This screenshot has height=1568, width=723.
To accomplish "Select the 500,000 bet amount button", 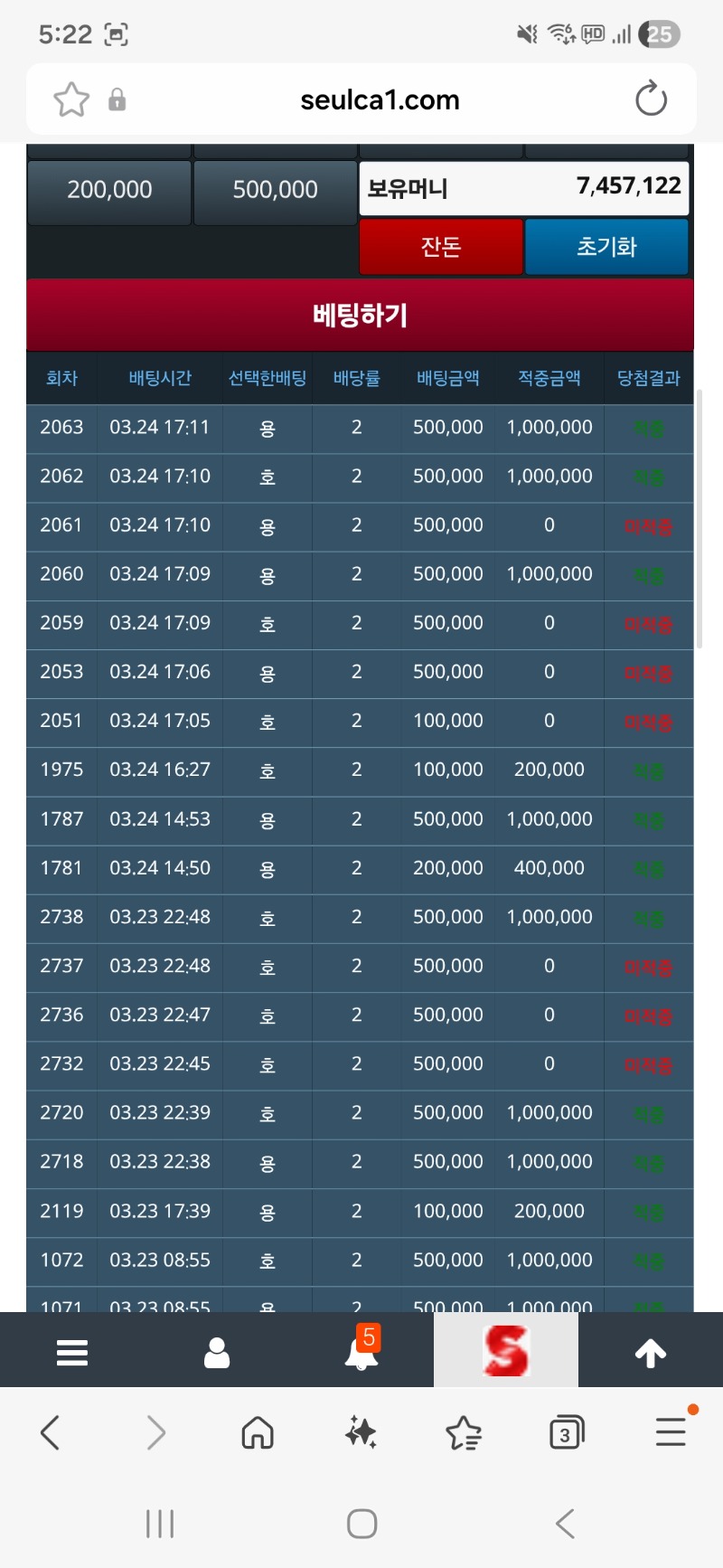I will (x=275, y=190).
